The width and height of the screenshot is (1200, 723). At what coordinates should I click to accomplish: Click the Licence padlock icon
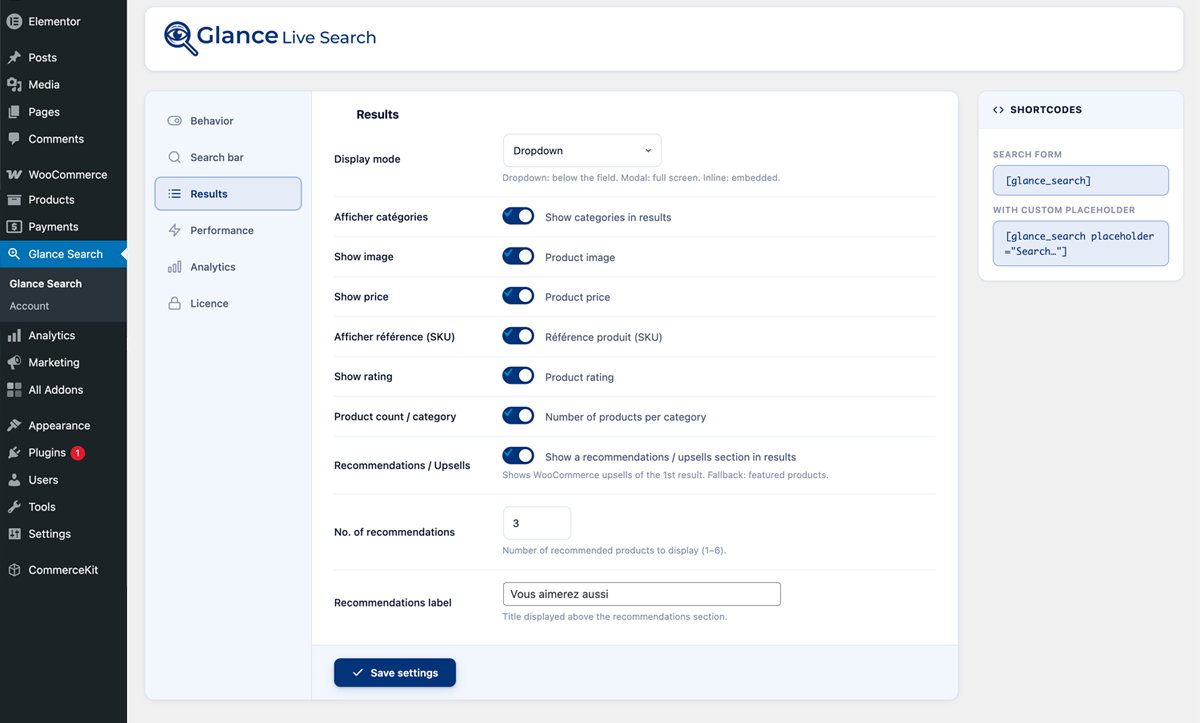tap(174, 303)
